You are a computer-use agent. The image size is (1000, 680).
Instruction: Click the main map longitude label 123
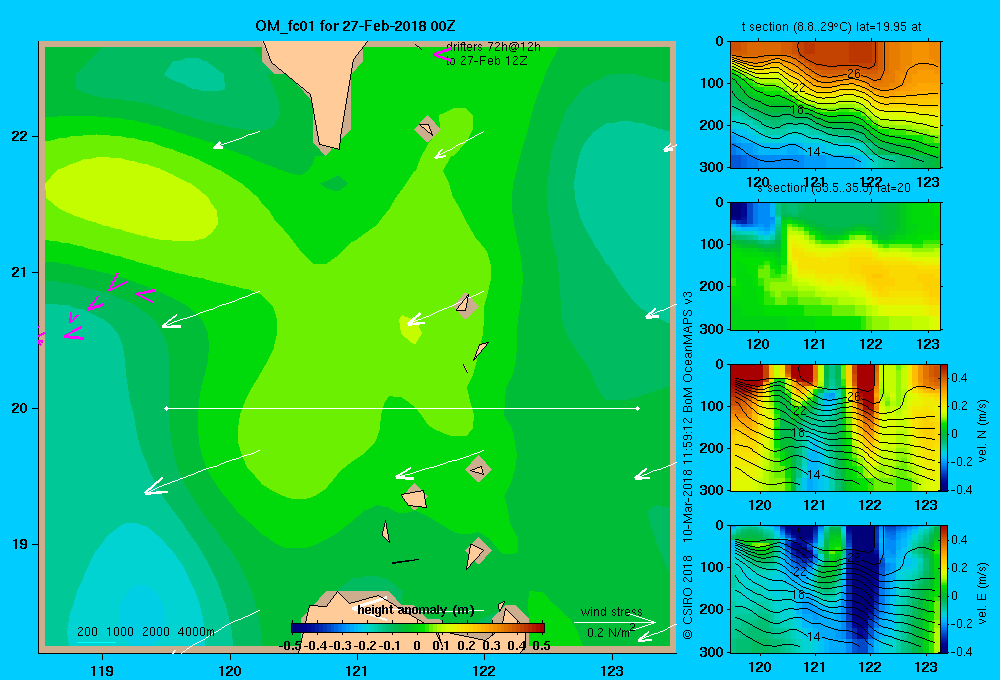tap(612, 670)
